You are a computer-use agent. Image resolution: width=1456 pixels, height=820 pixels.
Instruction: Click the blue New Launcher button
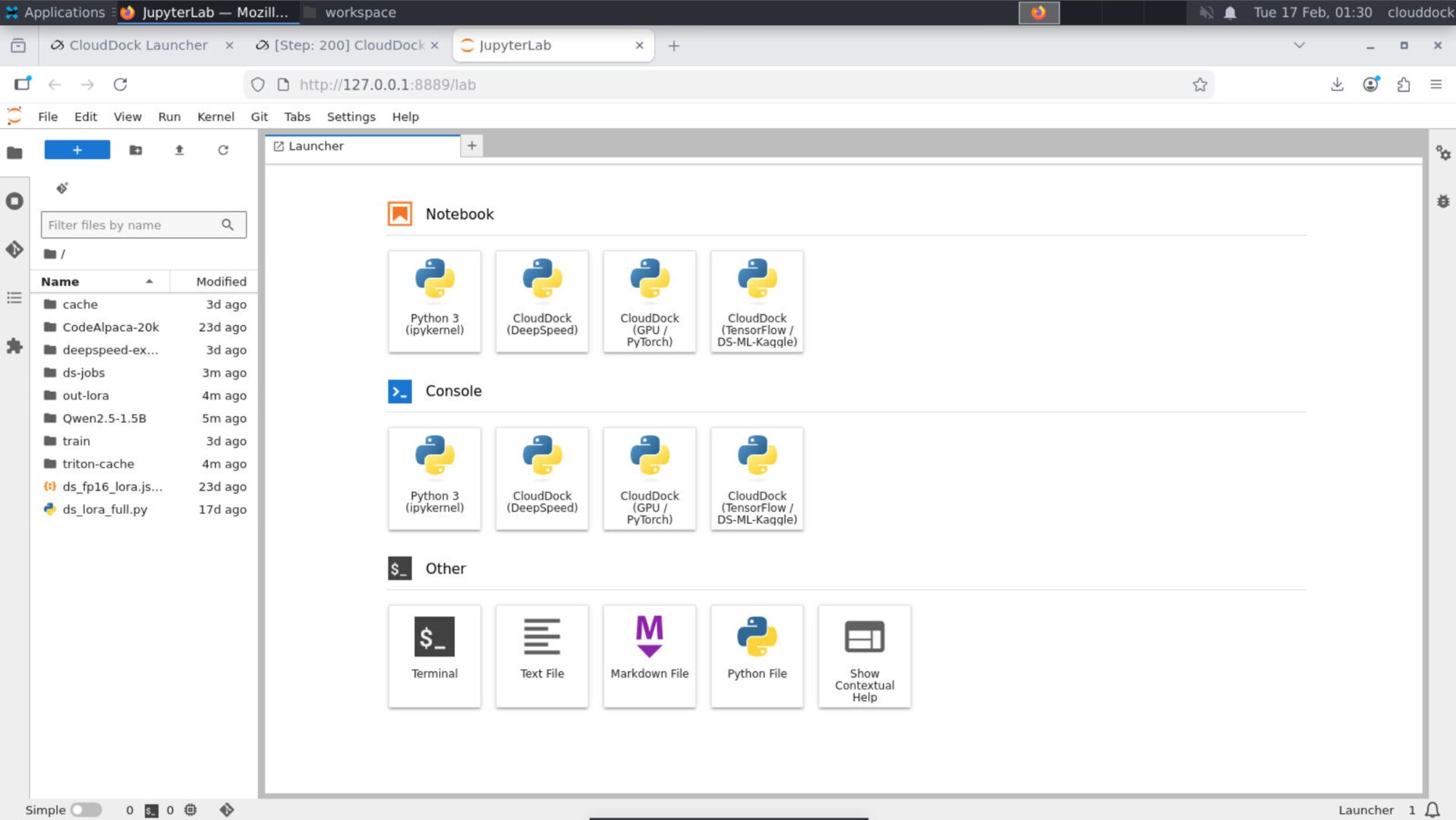[77, 150]
